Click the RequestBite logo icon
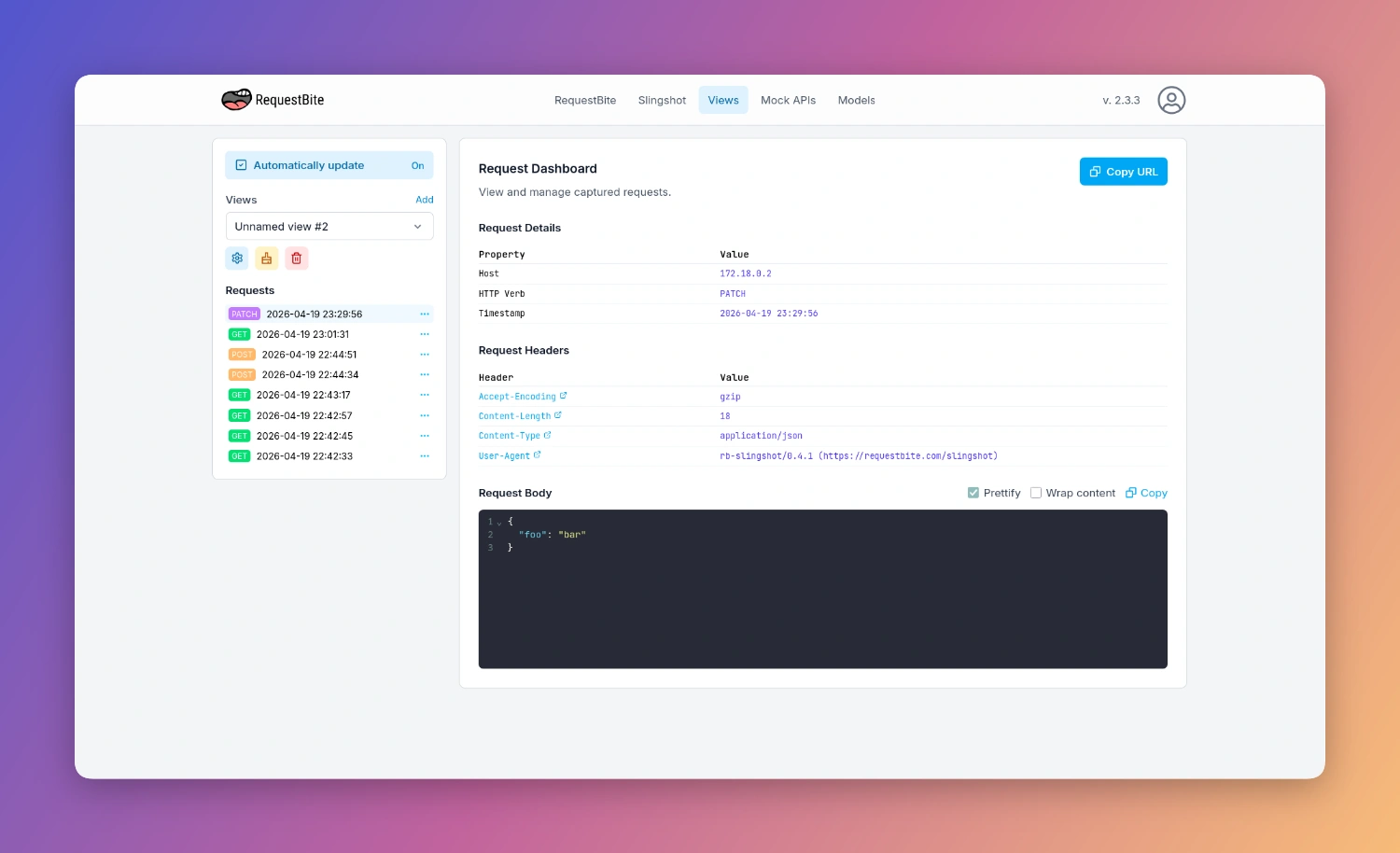The height and width of the screenshot is (853, 1400). [236, 100]
